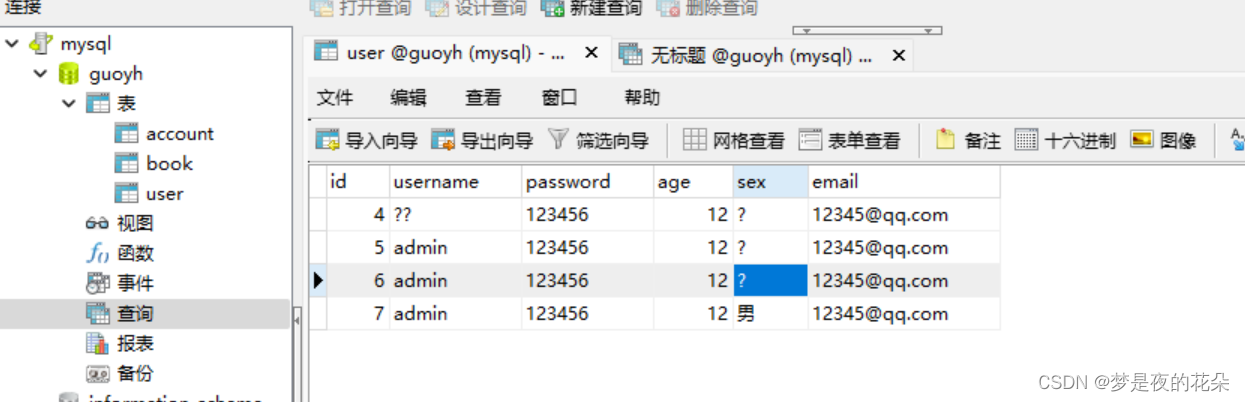Image resolution: width=1245 pixels, height=402 pixels.
Task: Select the guoyh database cylinder icon
Action: point(69,74)
